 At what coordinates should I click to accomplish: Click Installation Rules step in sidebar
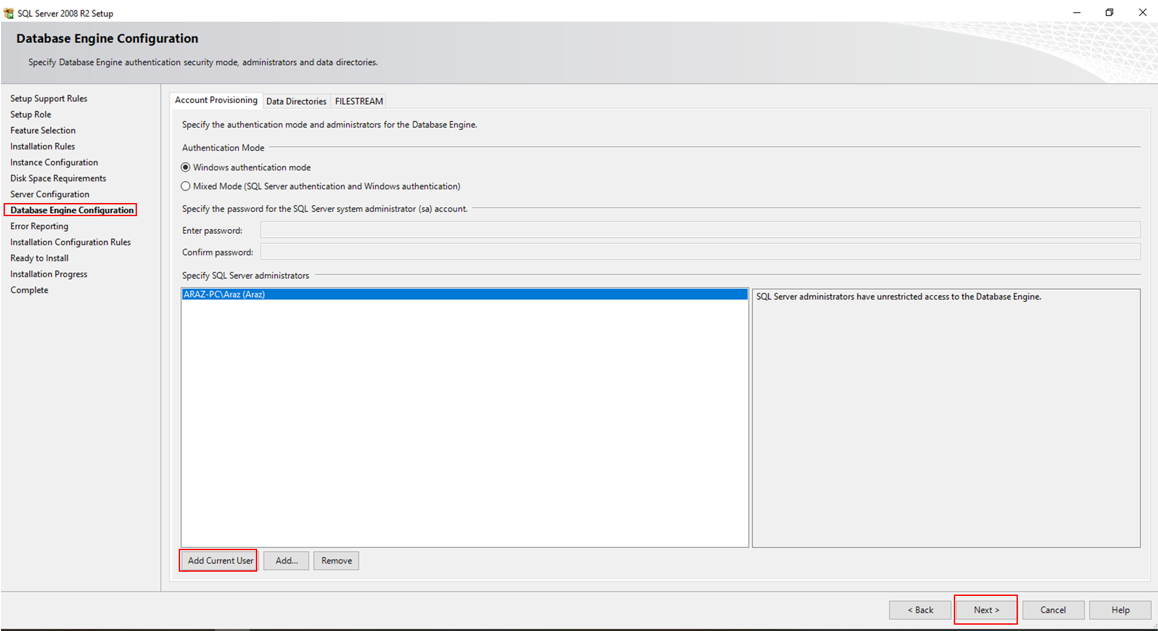tap(43, 146)
